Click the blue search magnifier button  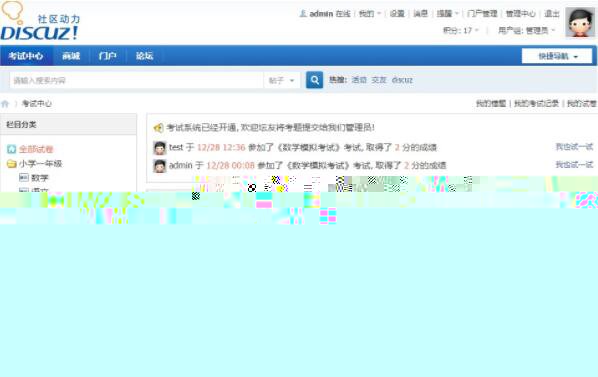coord(314,80)
